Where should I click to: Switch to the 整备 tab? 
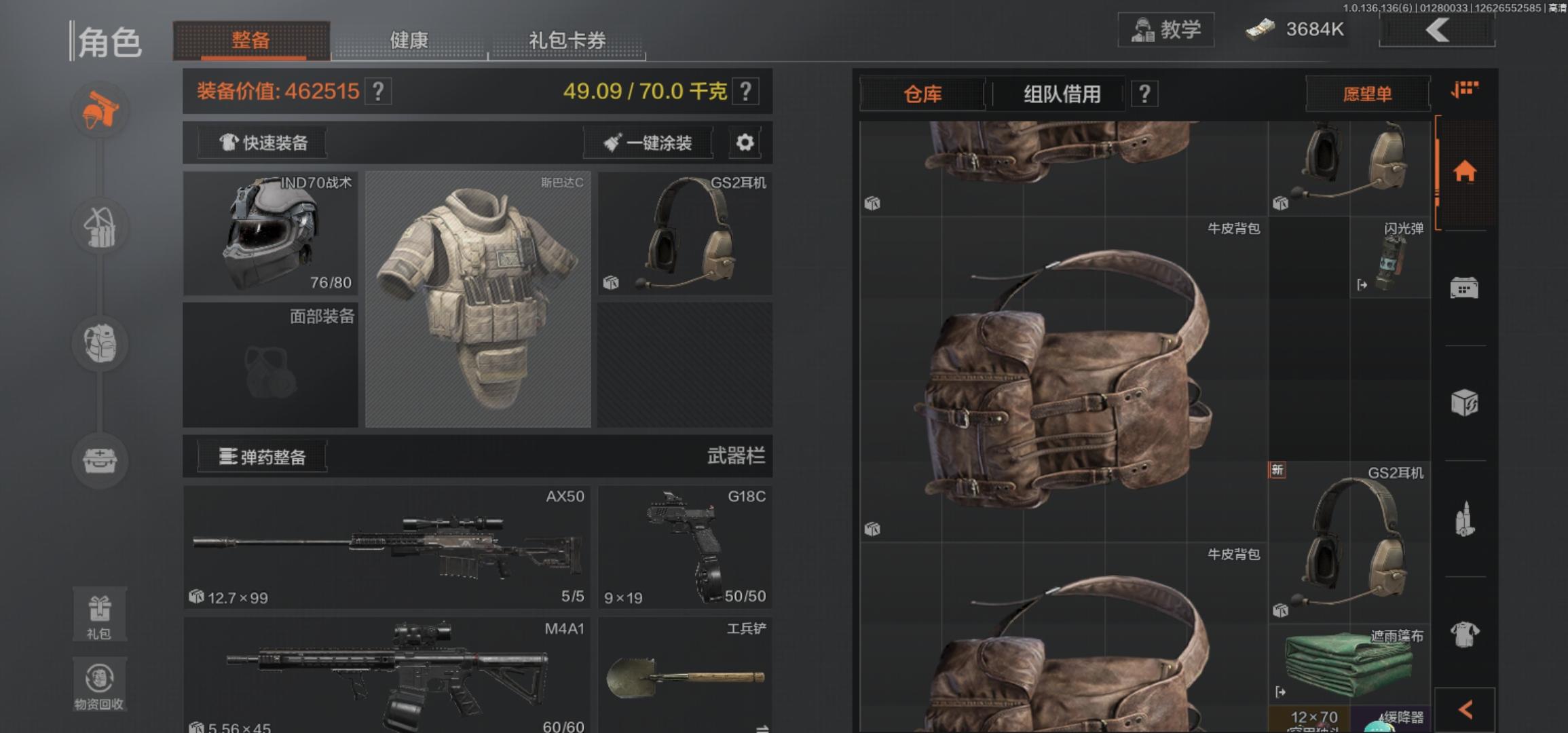pos(251,40)
